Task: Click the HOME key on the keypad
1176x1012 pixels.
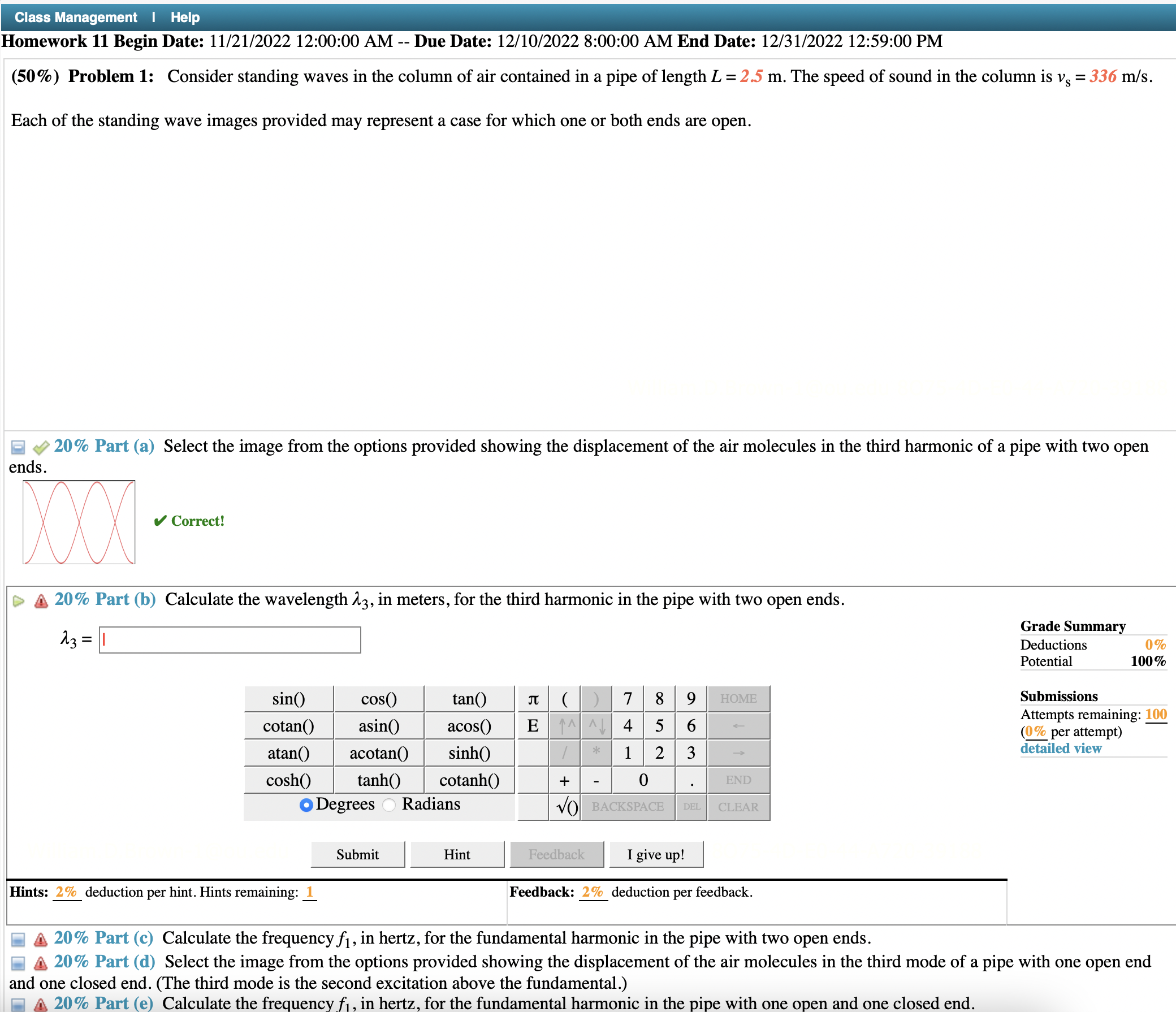Action: (738, 699)
